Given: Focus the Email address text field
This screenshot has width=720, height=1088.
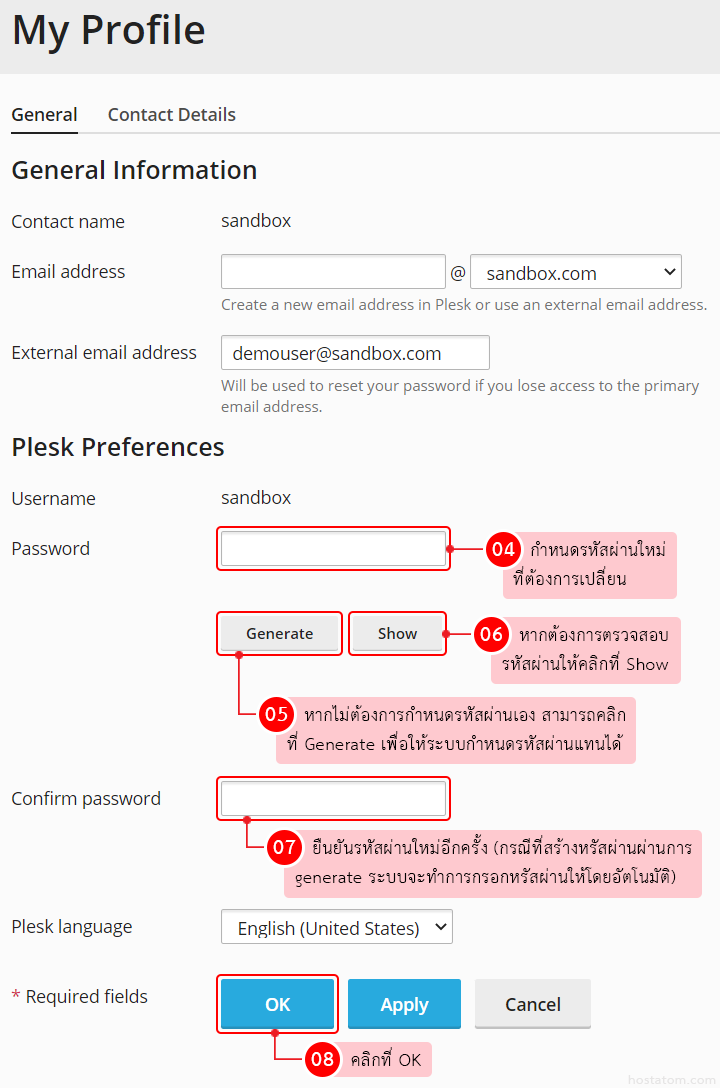Looking at the screenshot, I should 333,272.
